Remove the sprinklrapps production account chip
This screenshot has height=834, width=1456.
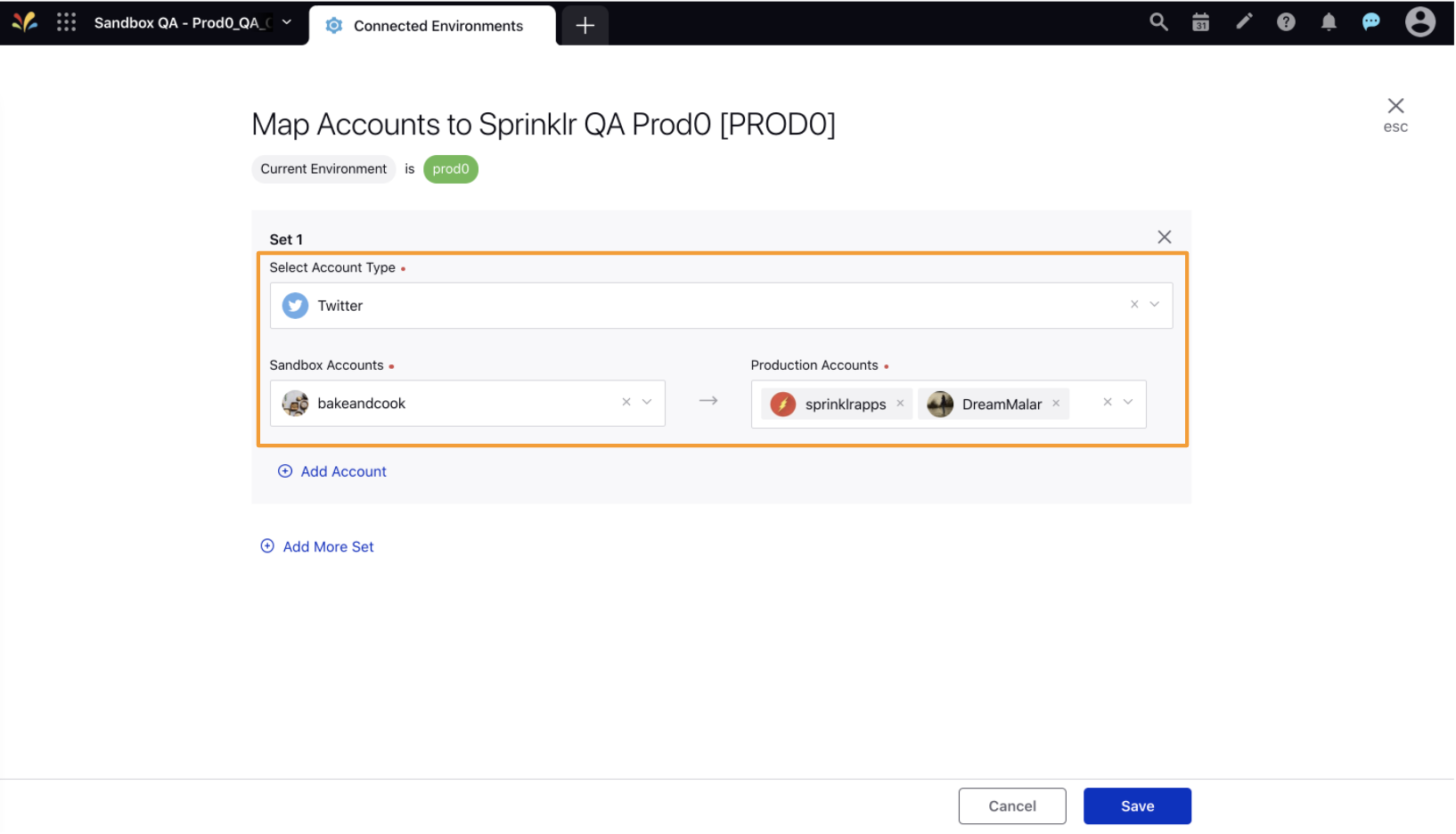(x=900, y=404)
